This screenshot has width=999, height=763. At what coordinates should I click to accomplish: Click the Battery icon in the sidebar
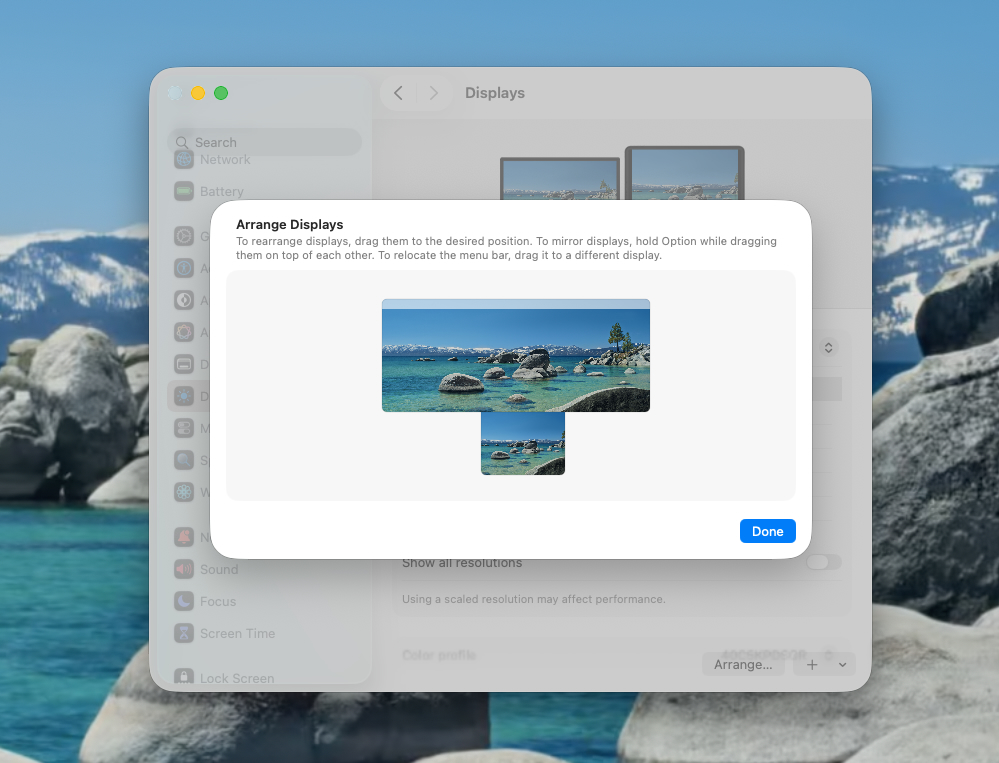[184, 191]
